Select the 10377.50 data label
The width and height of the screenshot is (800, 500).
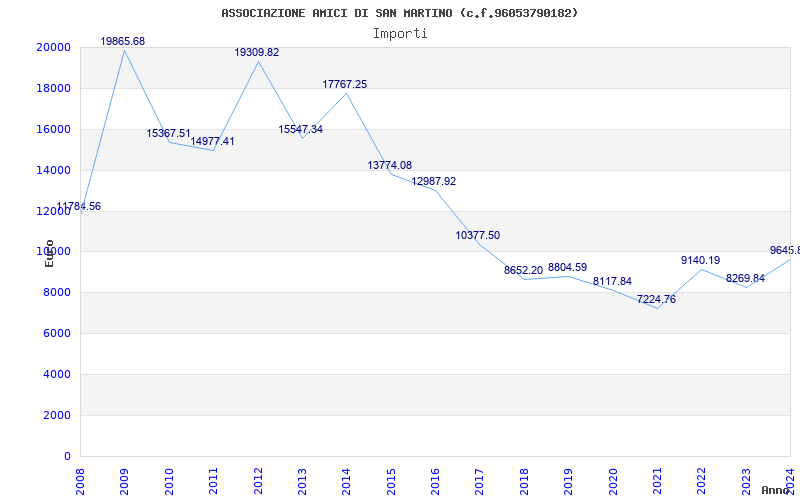478,235
